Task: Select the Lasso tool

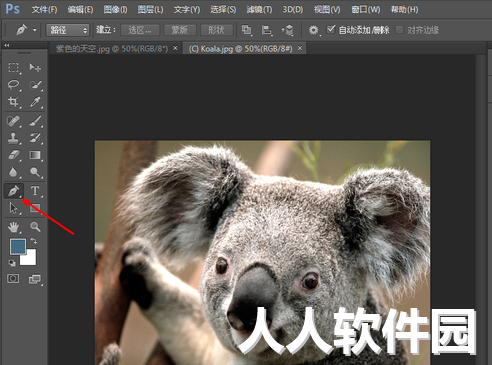Action: (13, 85)
